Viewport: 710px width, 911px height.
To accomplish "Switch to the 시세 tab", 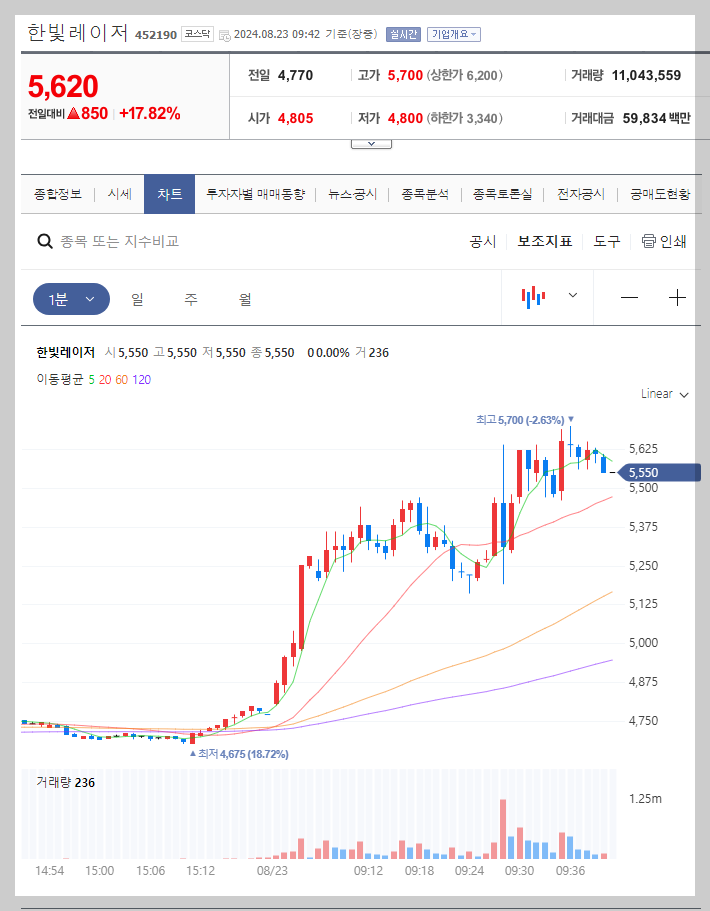I will click(x=119, y=194).
